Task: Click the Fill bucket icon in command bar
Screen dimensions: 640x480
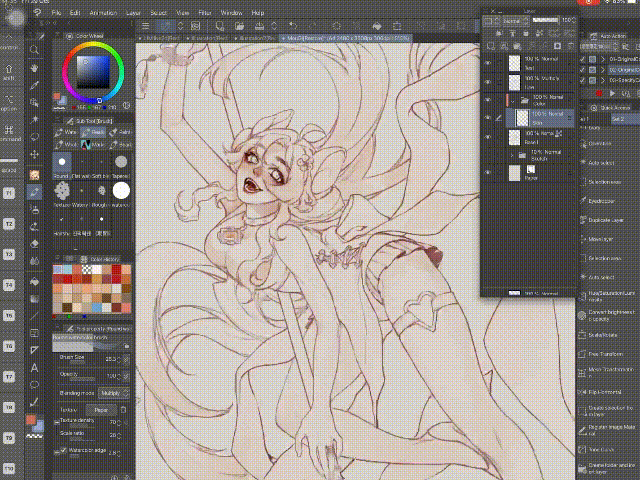Action: (377, 26)
